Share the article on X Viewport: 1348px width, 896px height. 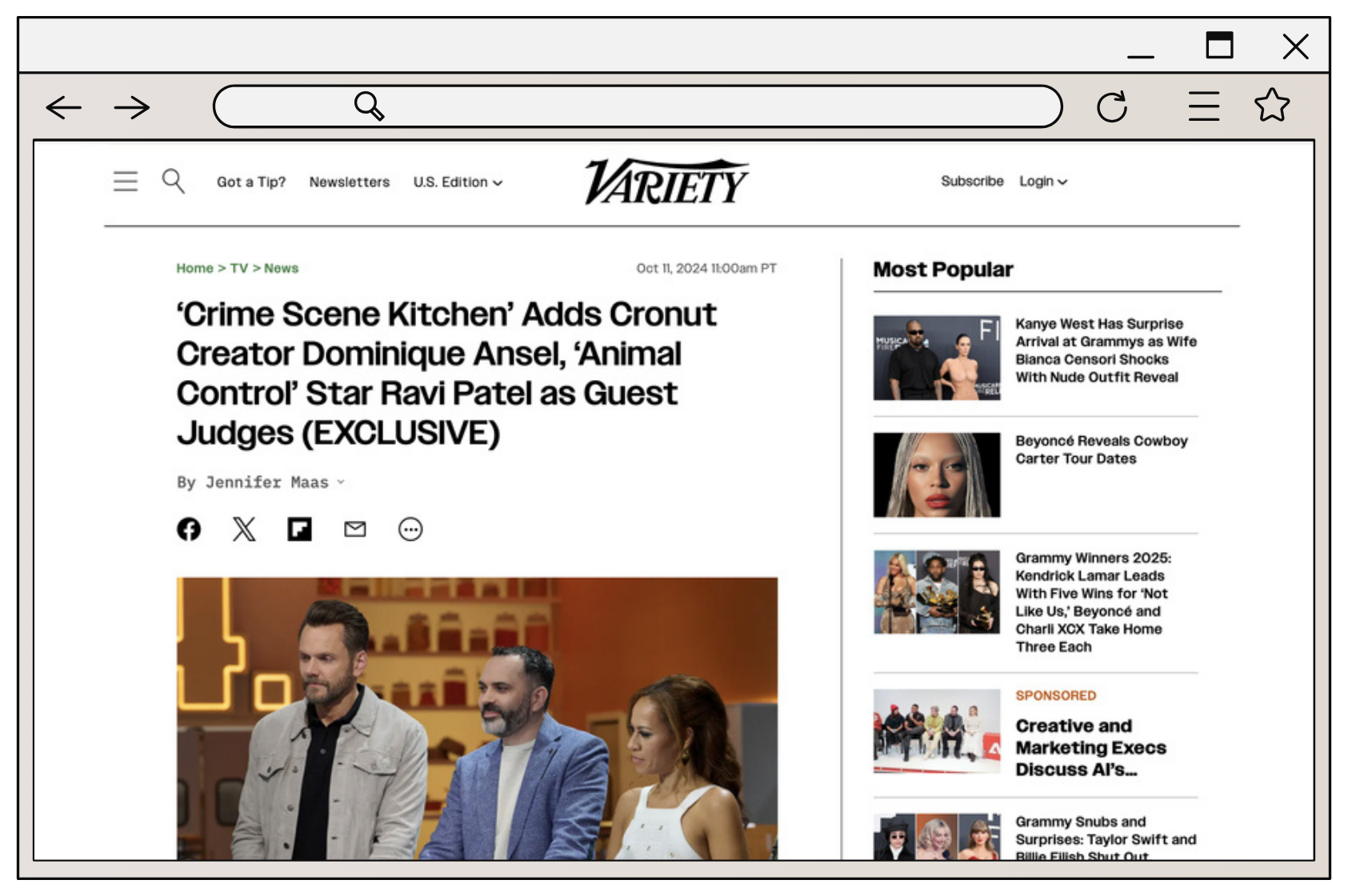tap(243, 529)
